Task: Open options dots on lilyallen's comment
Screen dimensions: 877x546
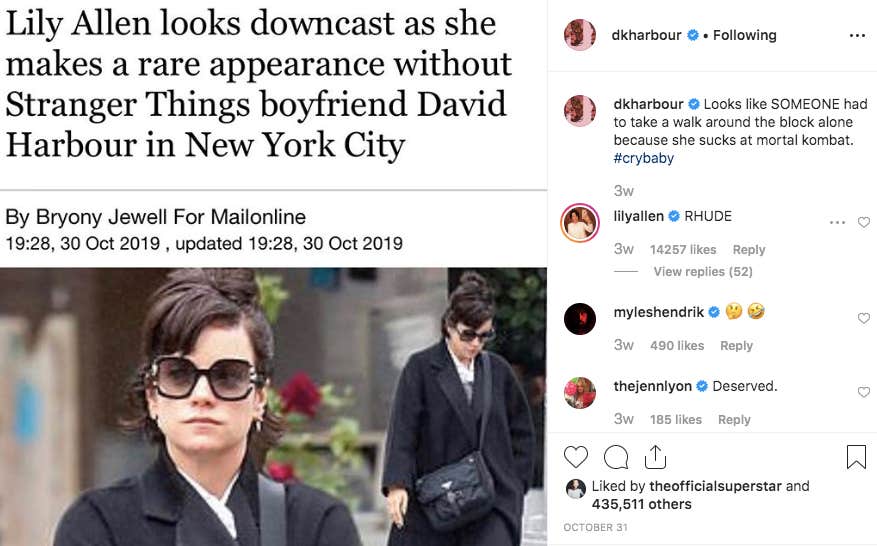Action: pos(837,222)
